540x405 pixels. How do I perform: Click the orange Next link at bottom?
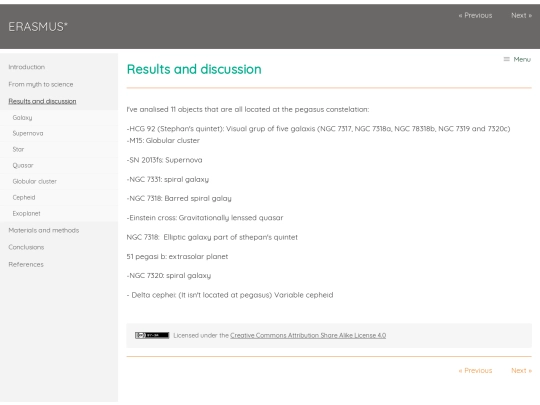[521, 371]
